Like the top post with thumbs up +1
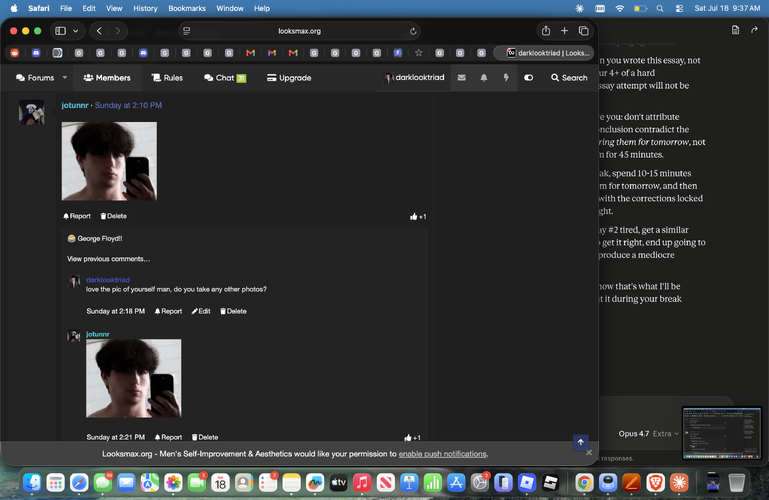 click(418, 217)
